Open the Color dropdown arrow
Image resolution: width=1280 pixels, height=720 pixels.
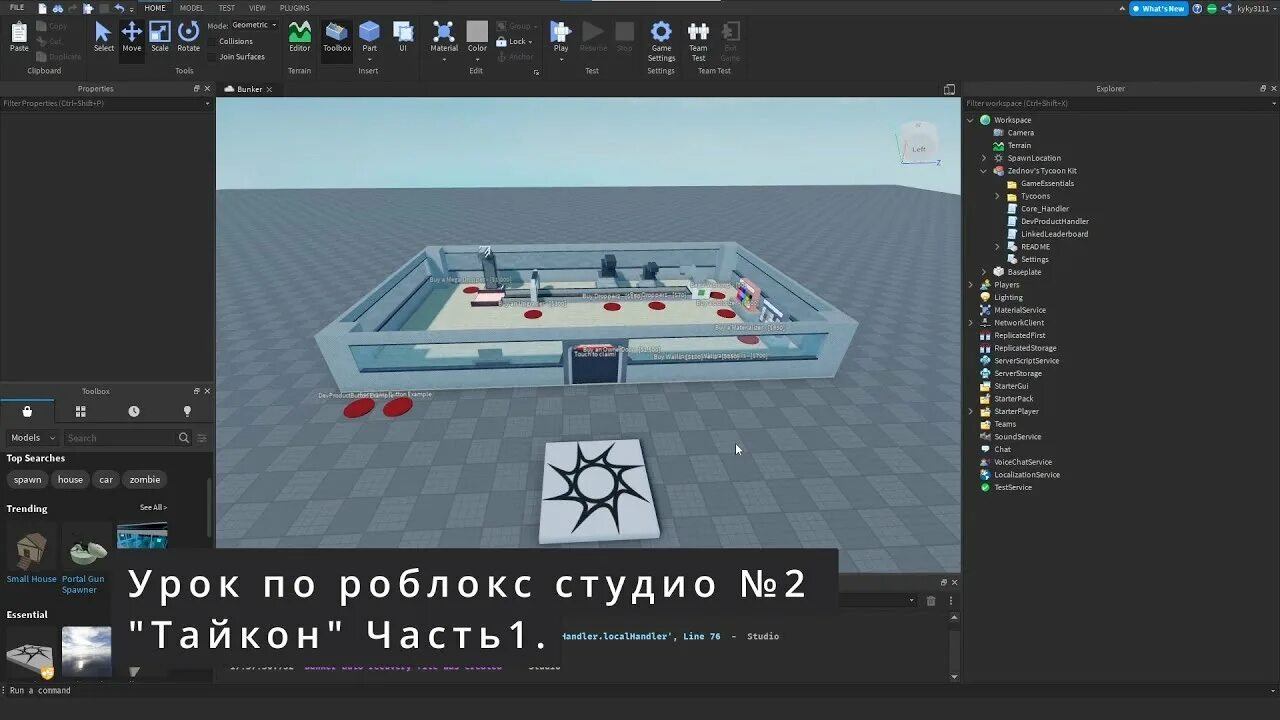[477, 58]
